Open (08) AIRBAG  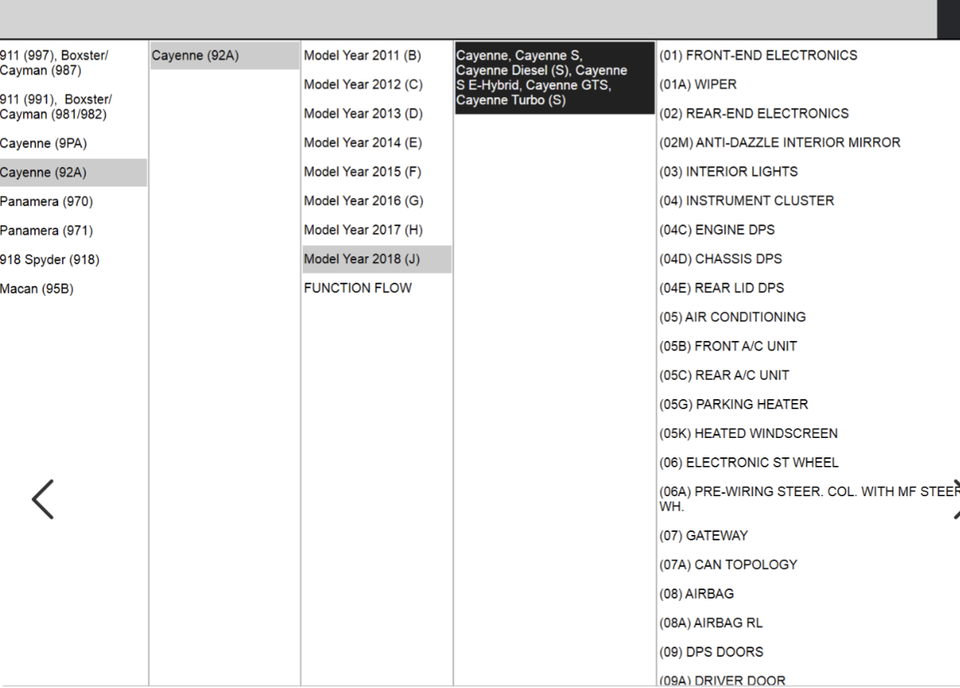[x=696, y=594]
